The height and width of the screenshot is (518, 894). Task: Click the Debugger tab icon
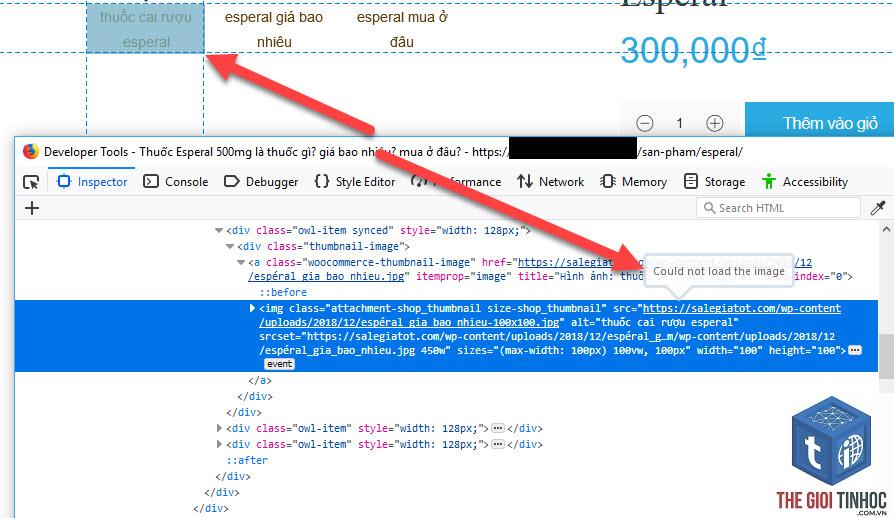231,181
